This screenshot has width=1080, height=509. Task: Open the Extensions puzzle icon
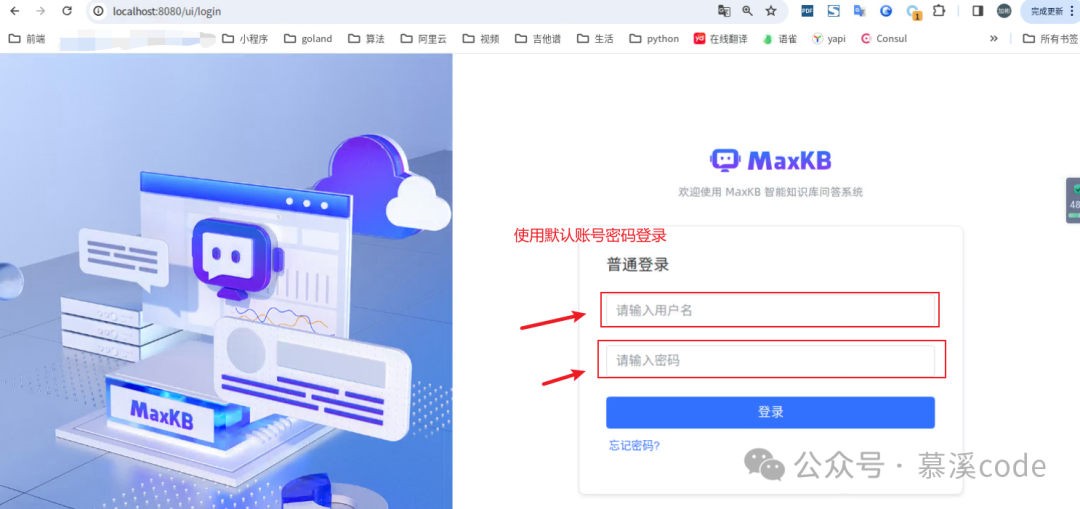[938, 11]
